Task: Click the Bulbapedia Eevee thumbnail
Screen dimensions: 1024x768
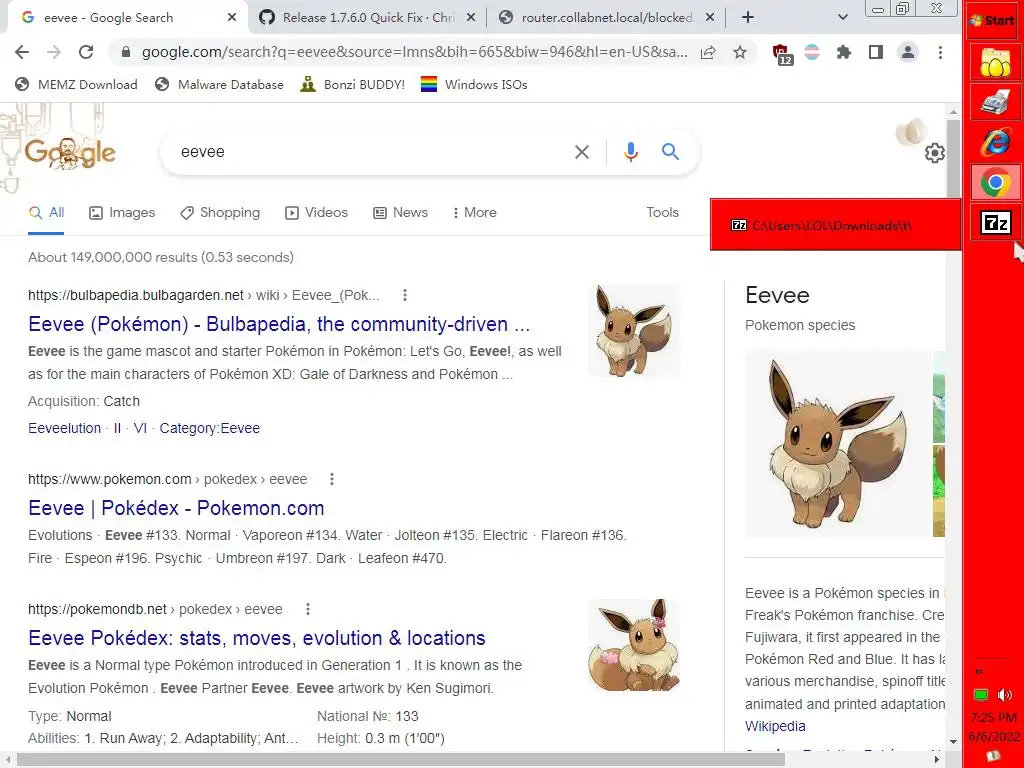Action: point(634,330)
